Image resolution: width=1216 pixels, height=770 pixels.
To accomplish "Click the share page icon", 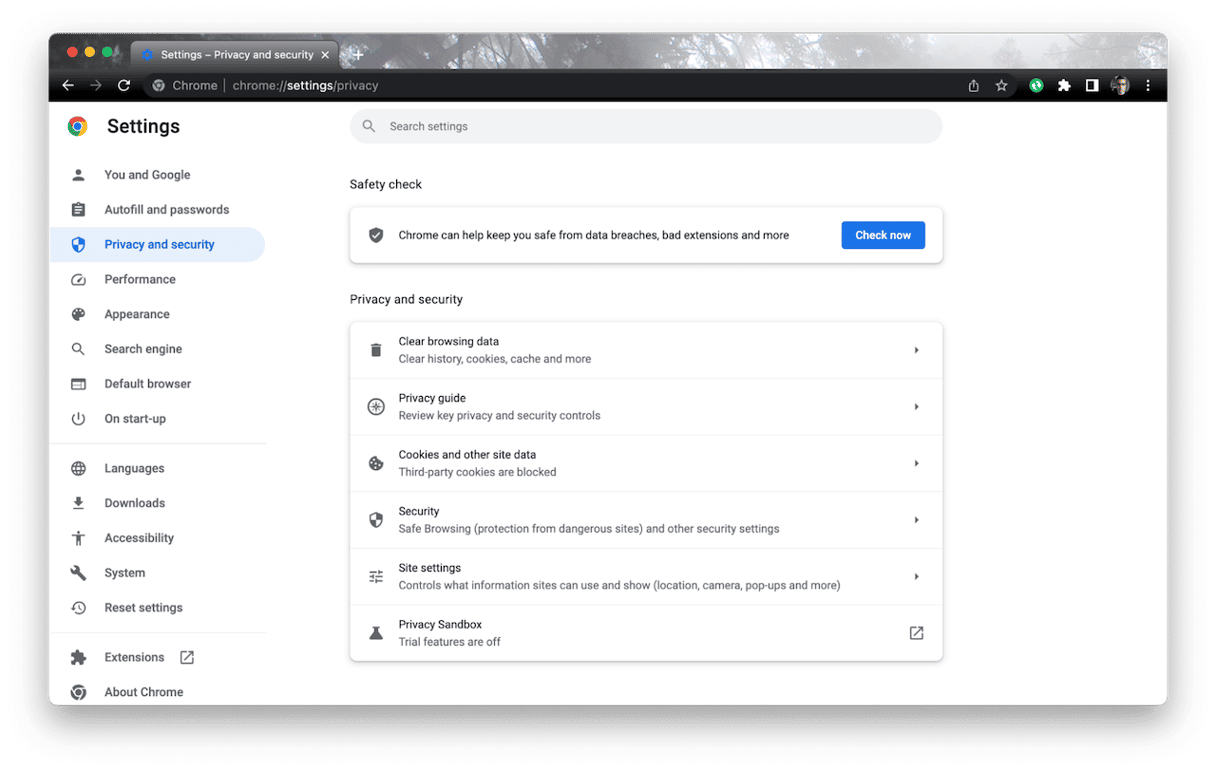I will pos(973,86).
